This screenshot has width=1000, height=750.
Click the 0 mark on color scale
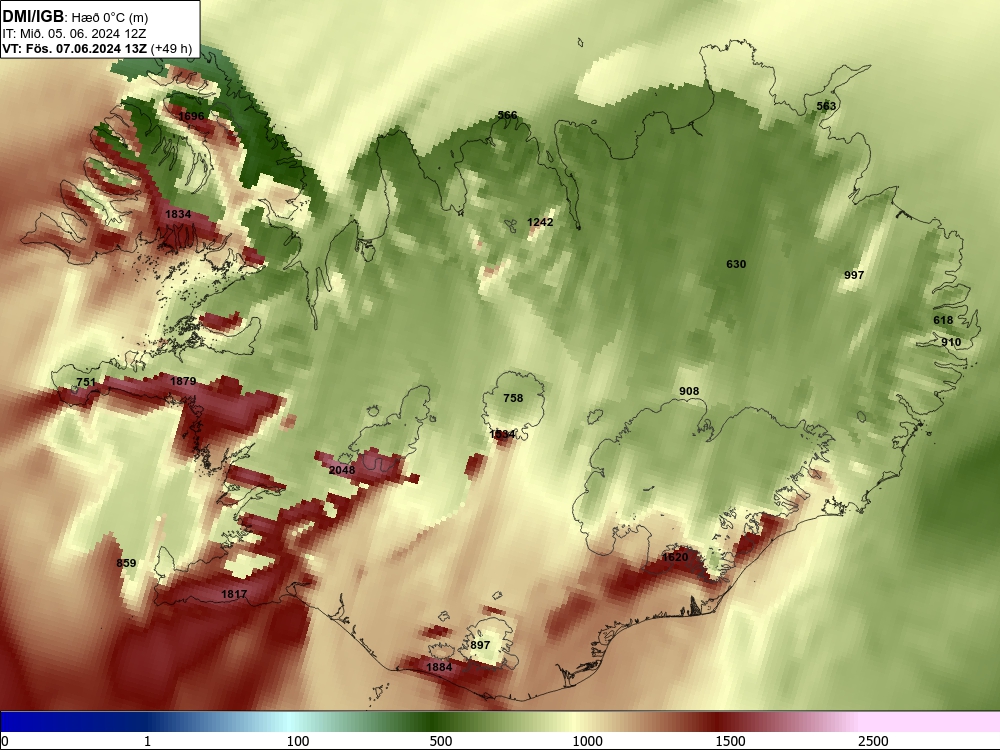pos(5,740)
